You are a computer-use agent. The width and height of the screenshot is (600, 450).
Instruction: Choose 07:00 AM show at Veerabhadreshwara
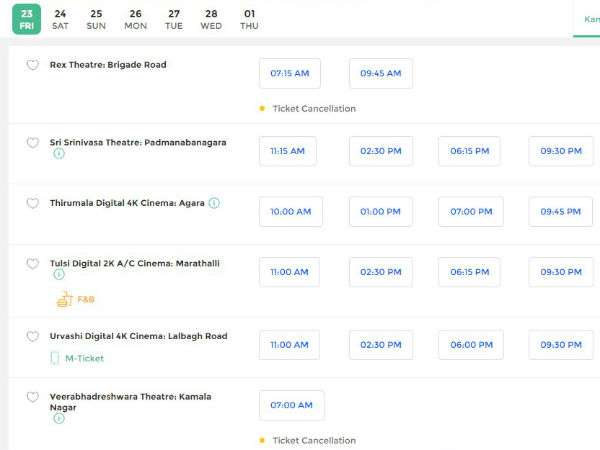tap(291, 405)
